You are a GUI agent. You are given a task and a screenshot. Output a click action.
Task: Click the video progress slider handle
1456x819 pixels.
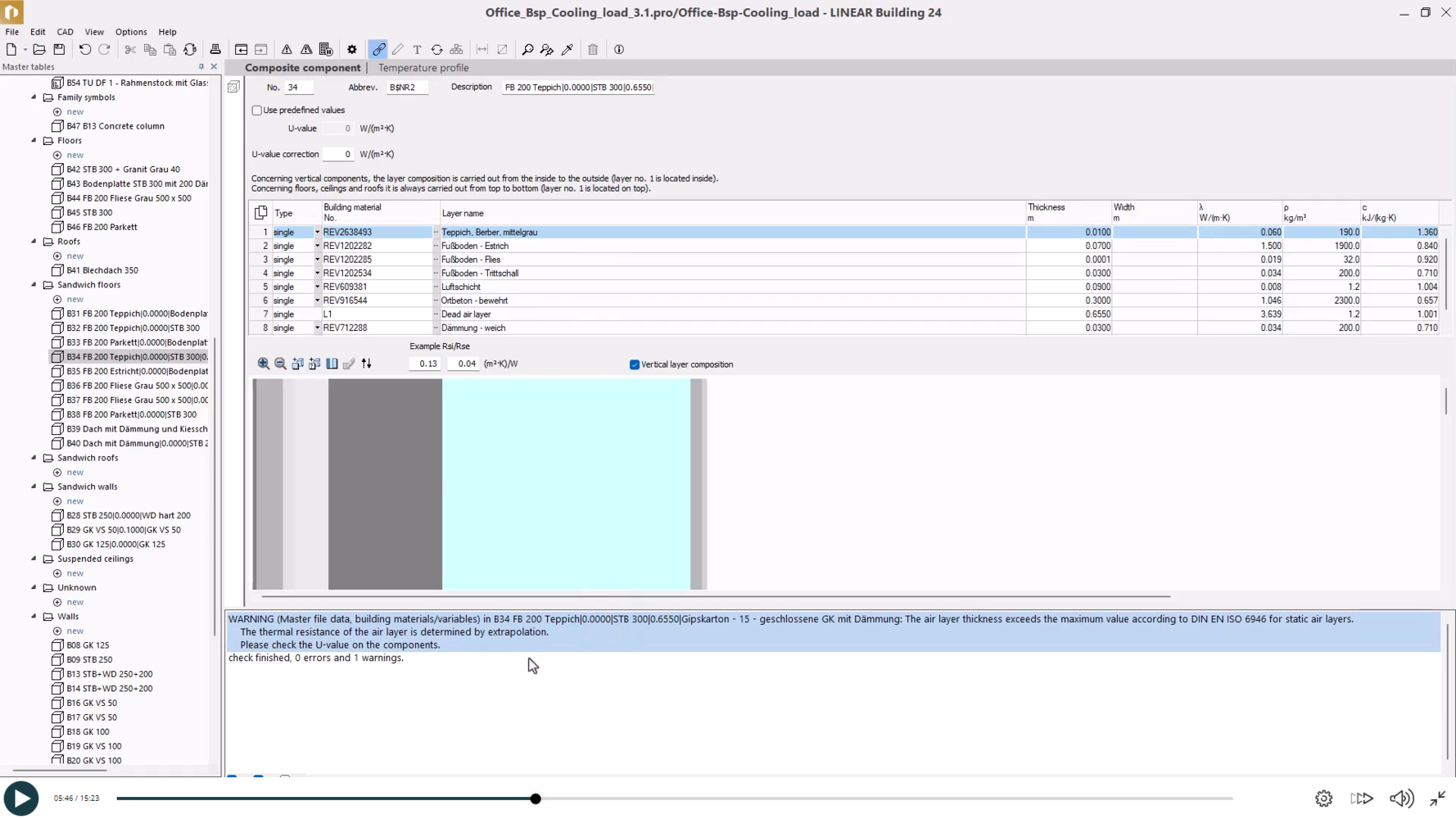(x=536, y=799)
